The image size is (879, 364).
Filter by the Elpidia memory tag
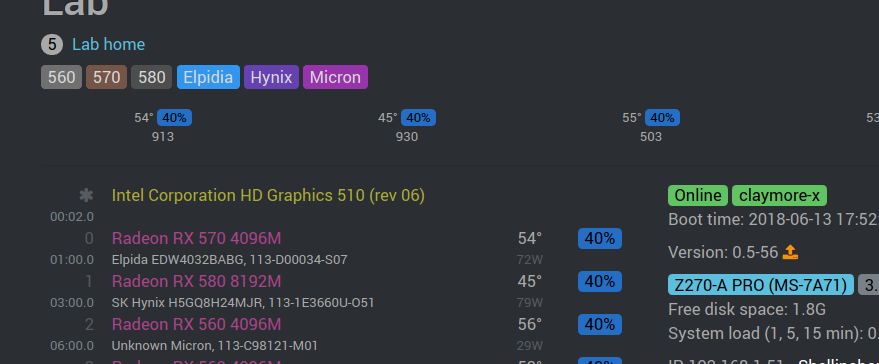point(209,77)
